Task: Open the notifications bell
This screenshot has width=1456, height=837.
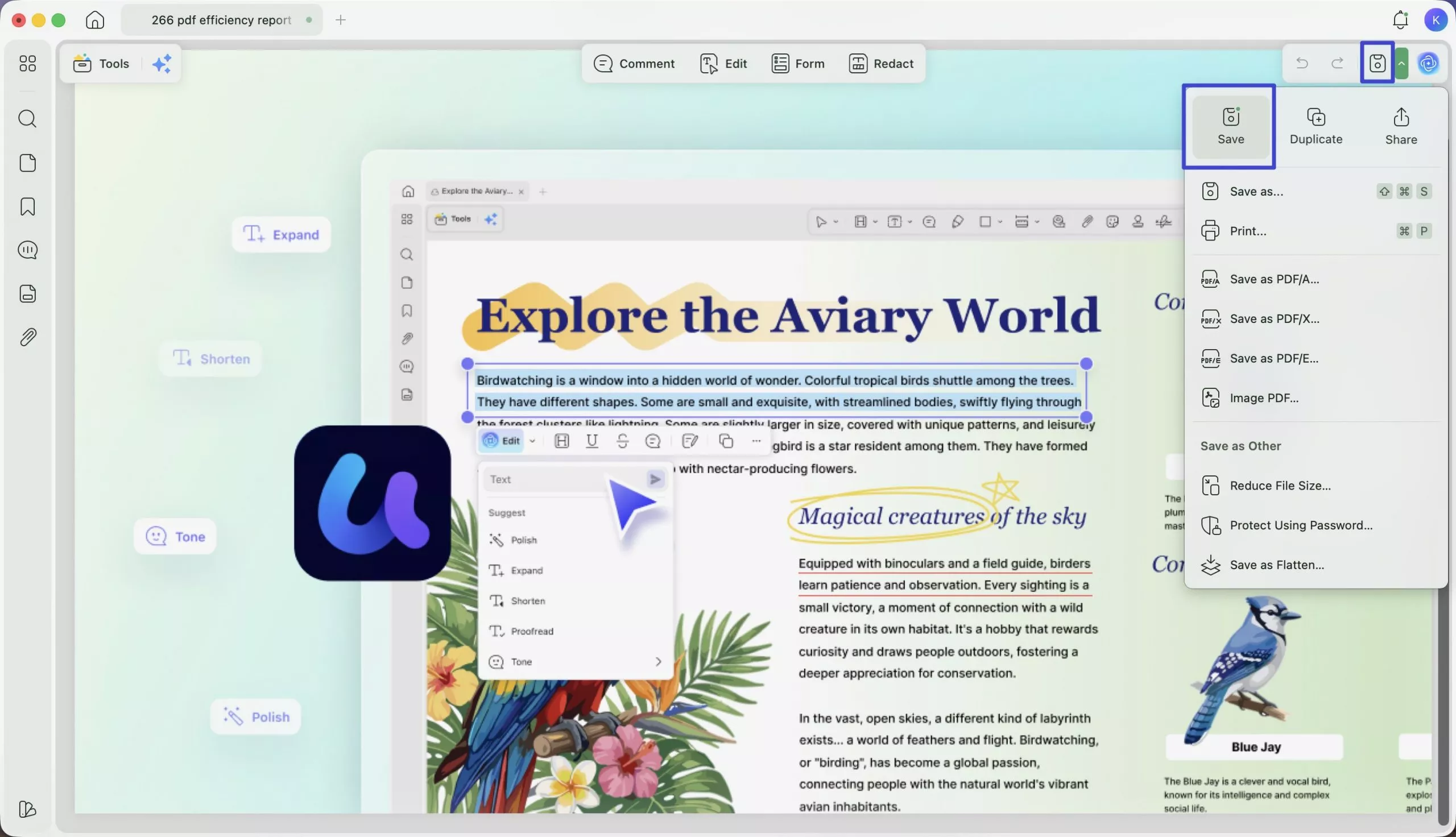Action: (1400, 20)
